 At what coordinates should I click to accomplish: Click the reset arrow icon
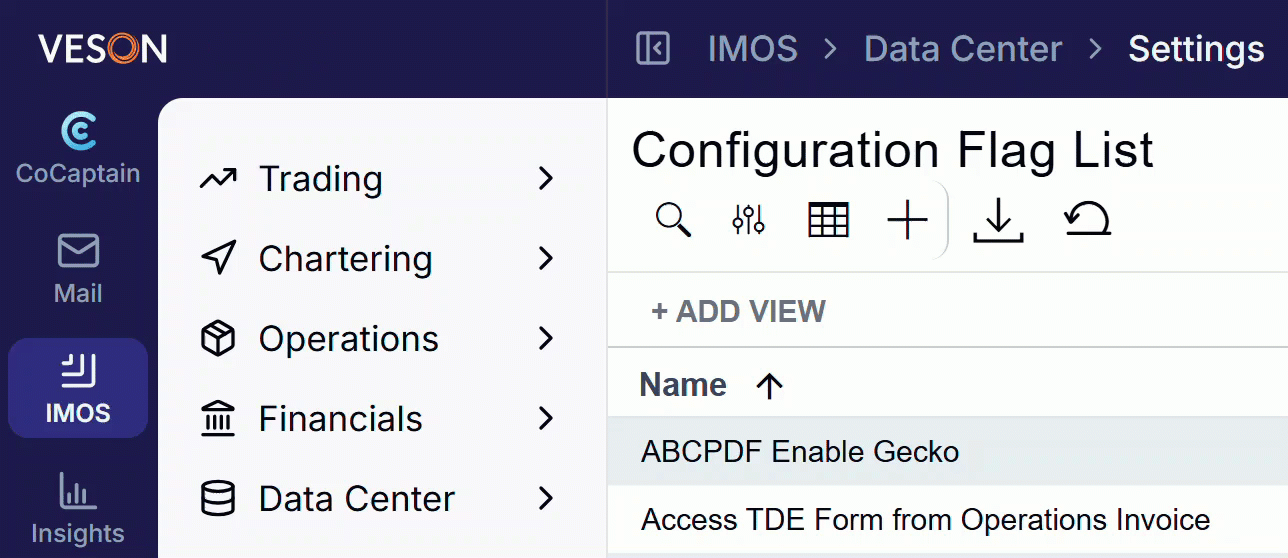click(1088, 219)
